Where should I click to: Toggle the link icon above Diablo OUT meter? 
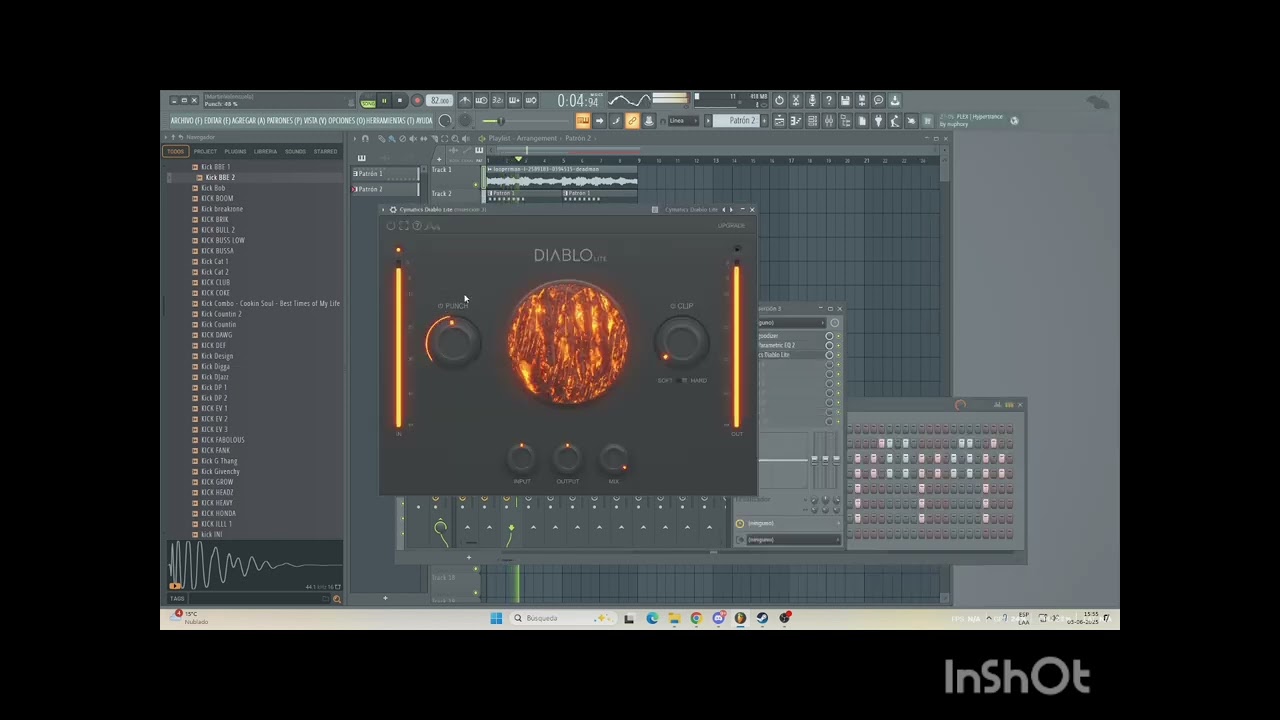[737, 249]
